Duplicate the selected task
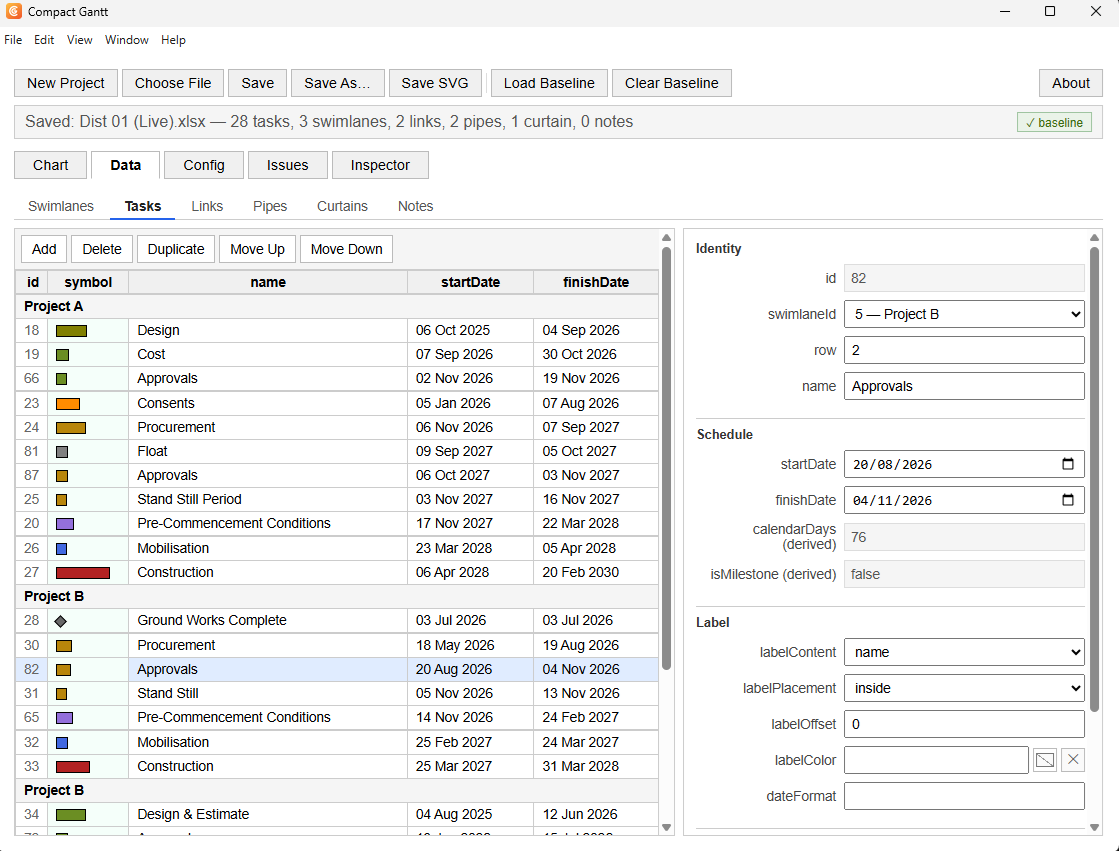 tap(176, 249)
